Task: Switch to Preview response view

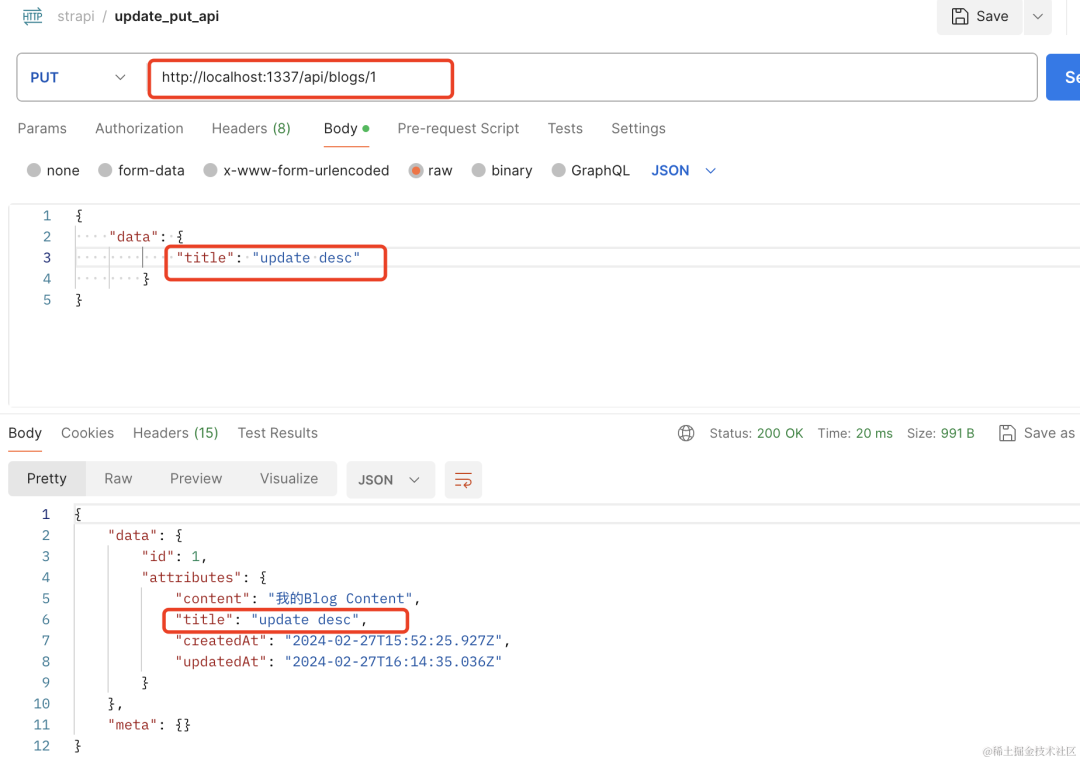Action: click(196, 479)
